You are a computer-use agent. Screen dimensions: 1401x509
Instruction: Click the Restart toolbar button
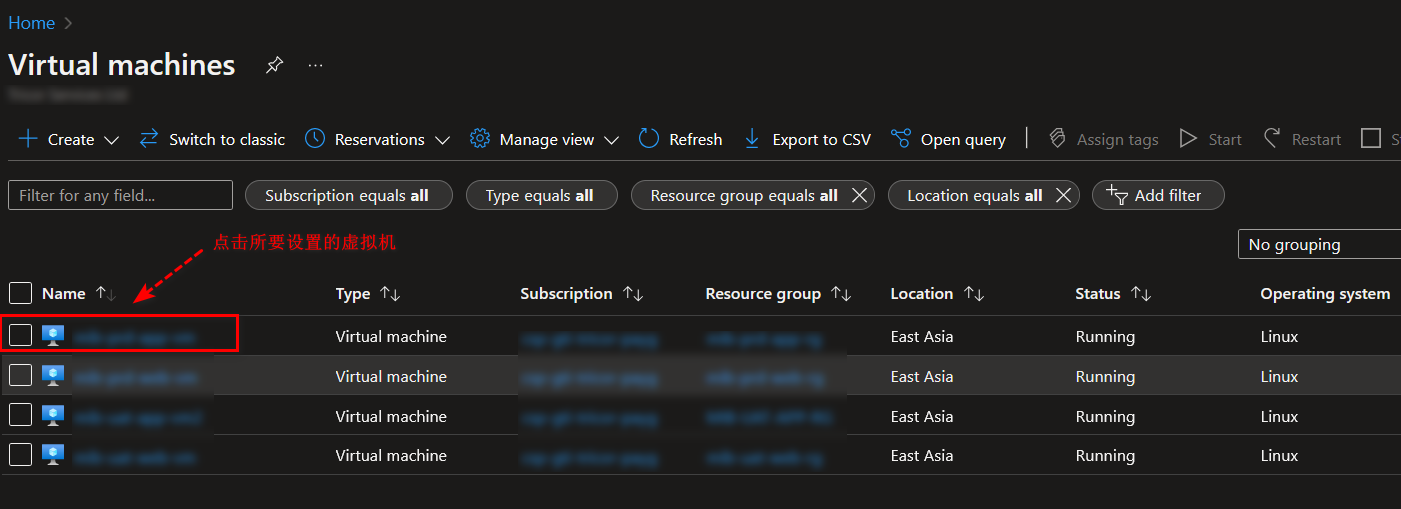(x=1302, y=139)
